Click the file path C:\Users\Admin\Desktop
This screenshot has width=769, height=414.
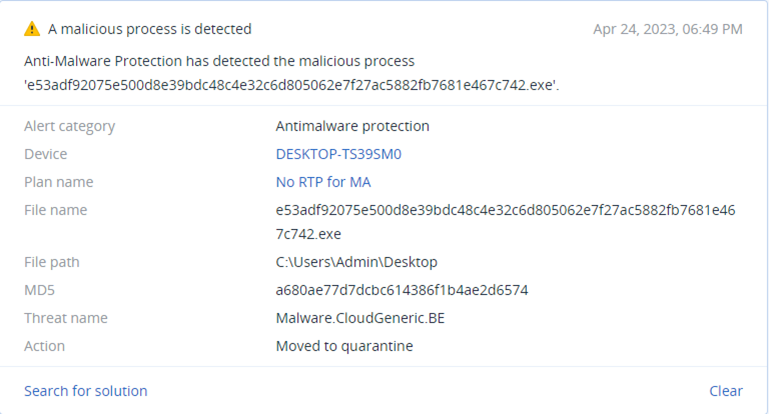pyautogui.click(x=357, y=262)
